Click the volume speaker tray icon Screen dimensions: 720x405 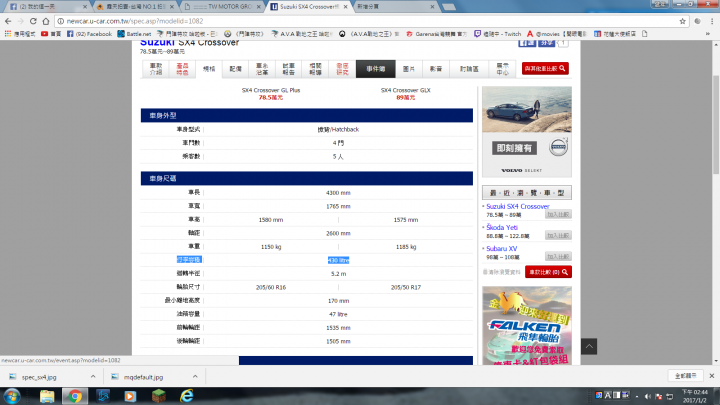tap(648, 396)
